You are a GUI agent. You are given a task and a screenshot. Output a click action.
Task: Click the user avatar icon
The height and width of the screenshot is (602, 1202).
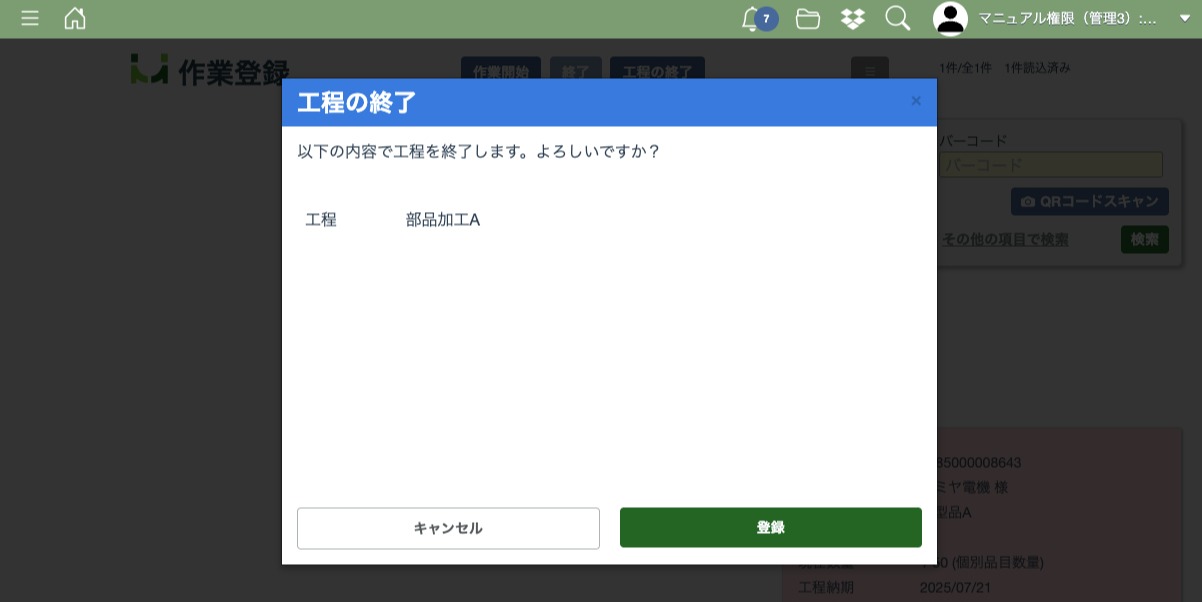950,18
